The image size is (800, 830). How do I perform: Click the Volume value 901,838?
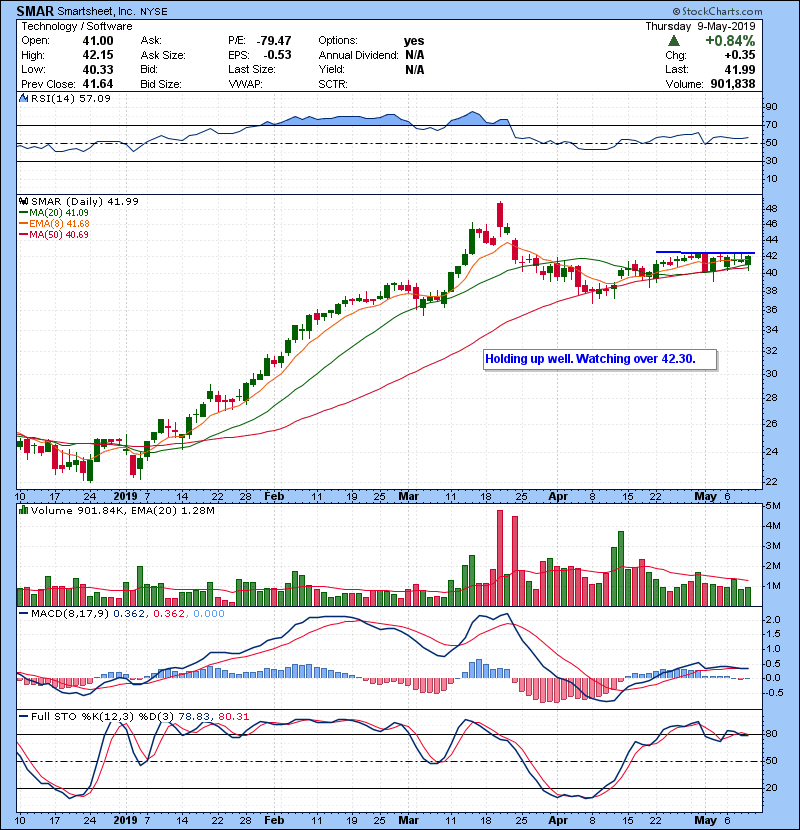(733, 84)
